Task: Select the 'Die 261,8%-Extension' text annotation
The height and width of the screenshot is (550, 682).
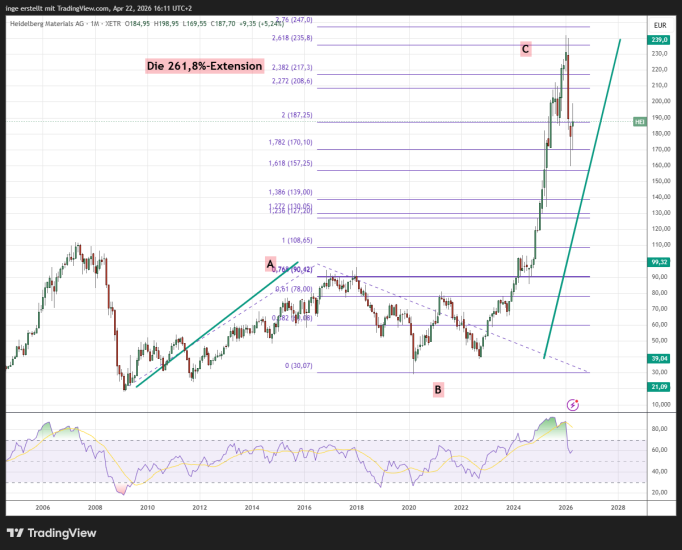Action: 205,66
